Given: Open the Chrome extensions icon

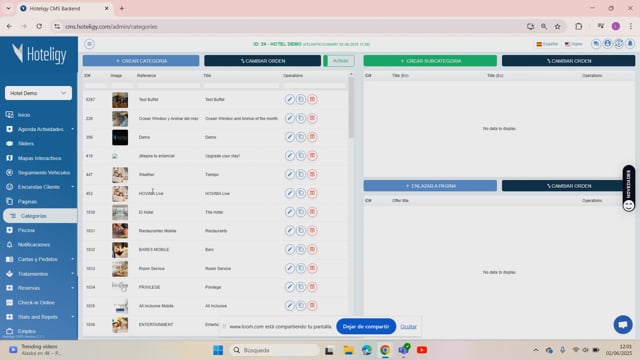Looking at the screenshot, I should (578, 27).
